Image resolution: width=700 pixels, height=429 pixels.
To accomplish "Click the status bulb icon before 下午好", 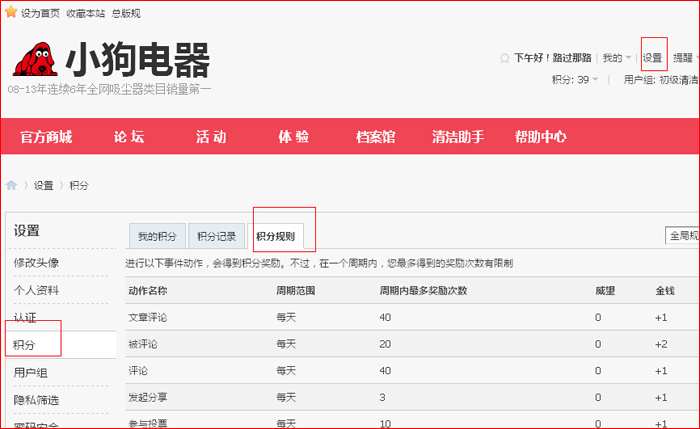I will point(504,58).
